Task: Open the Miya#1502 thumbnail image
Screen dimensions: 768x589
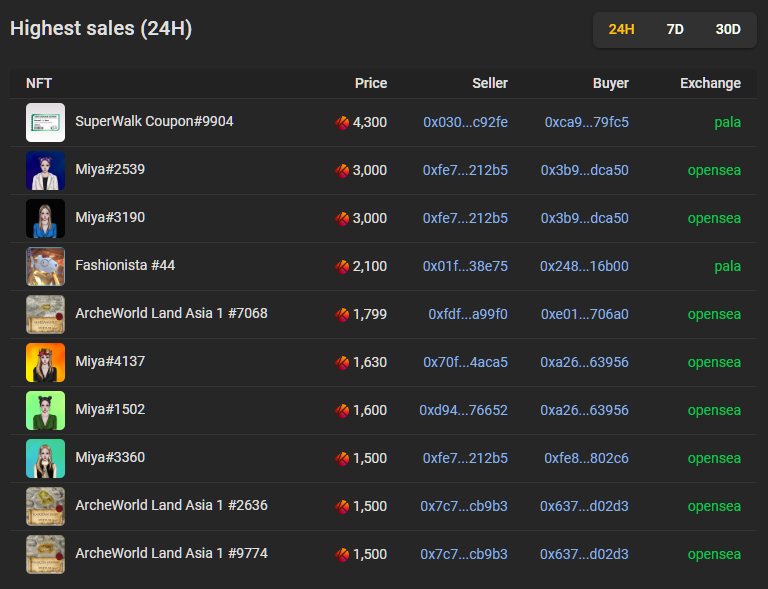Action: point(46,410)
